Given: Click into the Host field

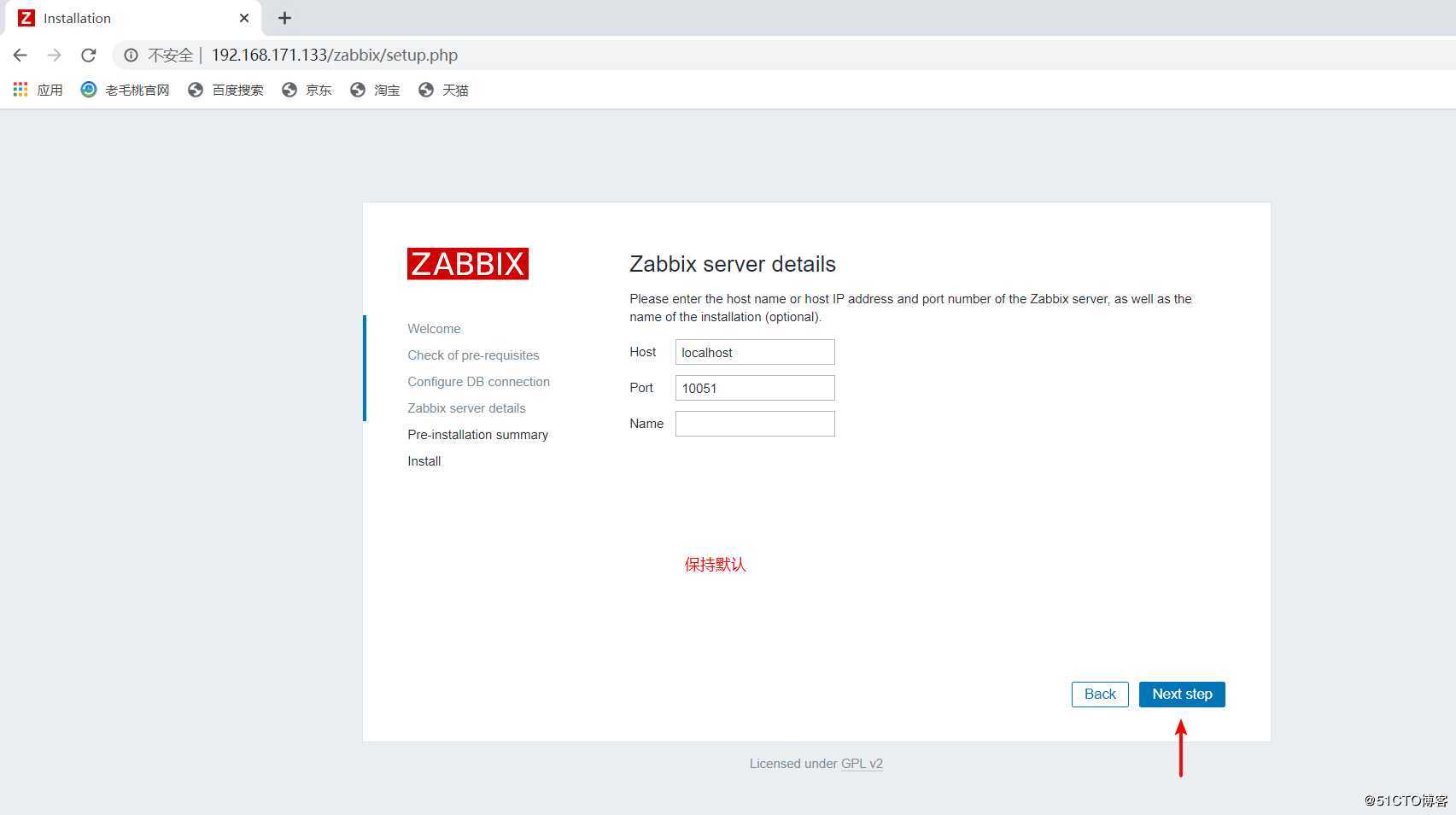Looking at the screenshot, I should pyautogui.click(x=755, y=352).
